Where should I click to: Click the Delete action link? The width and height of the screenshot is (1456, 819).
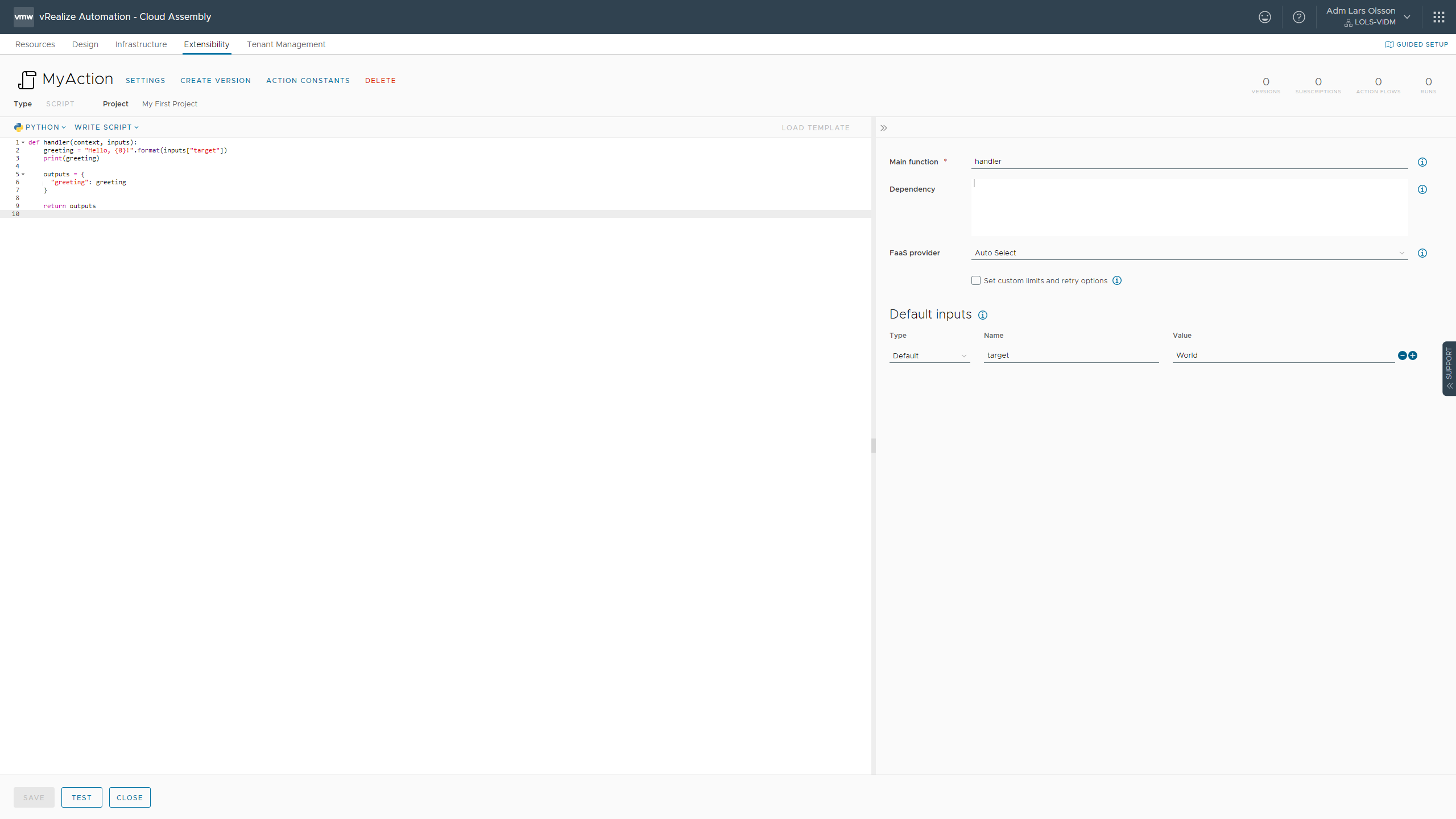tap(380, 81)
